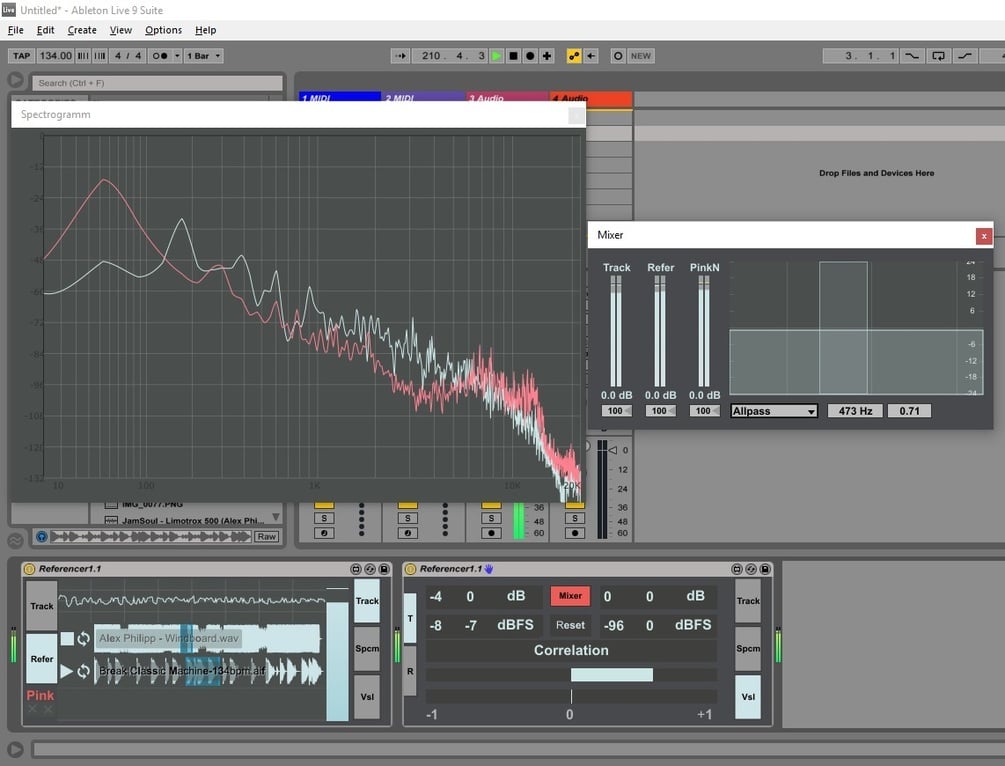Open the Allpass filter type dropdown
Screen dimensions: 1005x766
pyautogui.click(x=774, y=411)
